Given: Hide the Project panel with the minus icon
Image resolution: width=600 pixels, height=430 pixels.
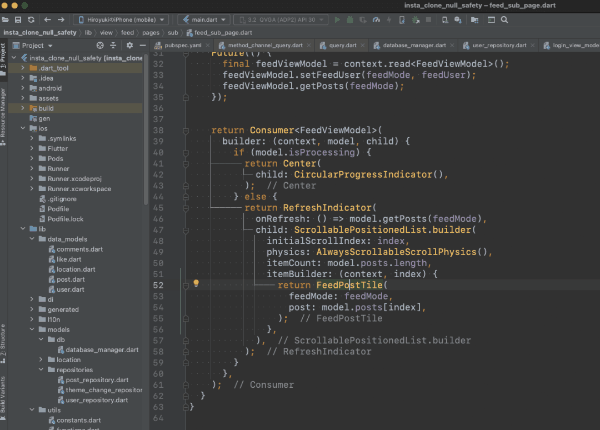Looking at the screenshot, I should [x=143, y=46].
